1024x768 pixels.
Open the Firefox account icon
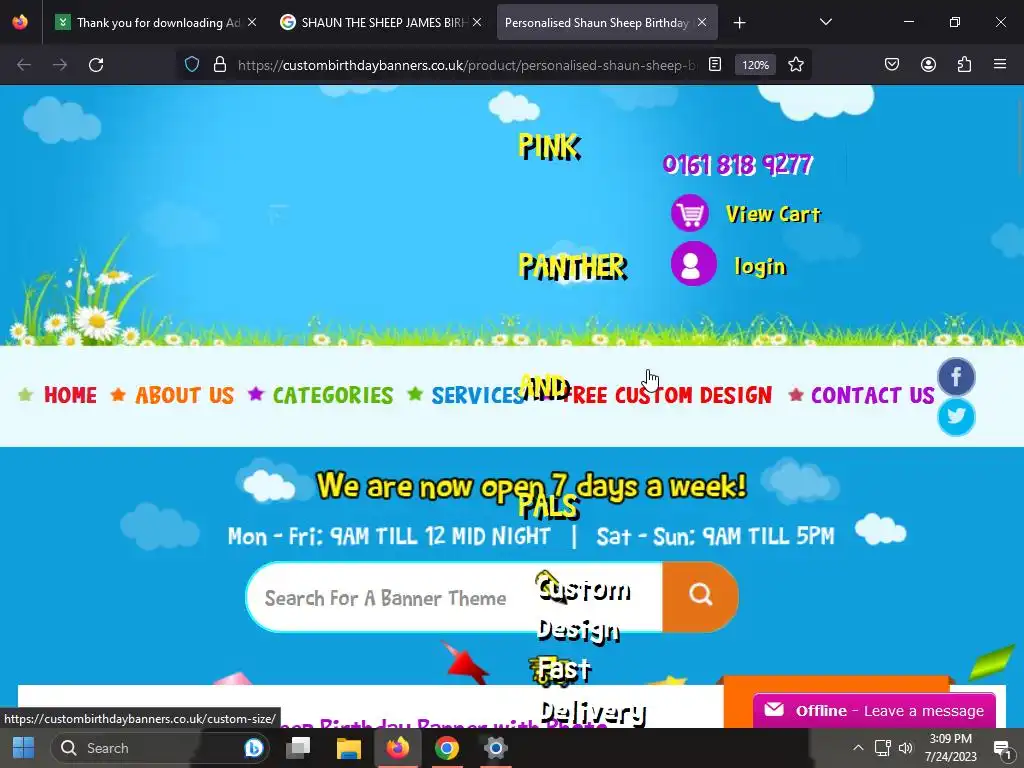pyautogui.click(x=928, y=65)
